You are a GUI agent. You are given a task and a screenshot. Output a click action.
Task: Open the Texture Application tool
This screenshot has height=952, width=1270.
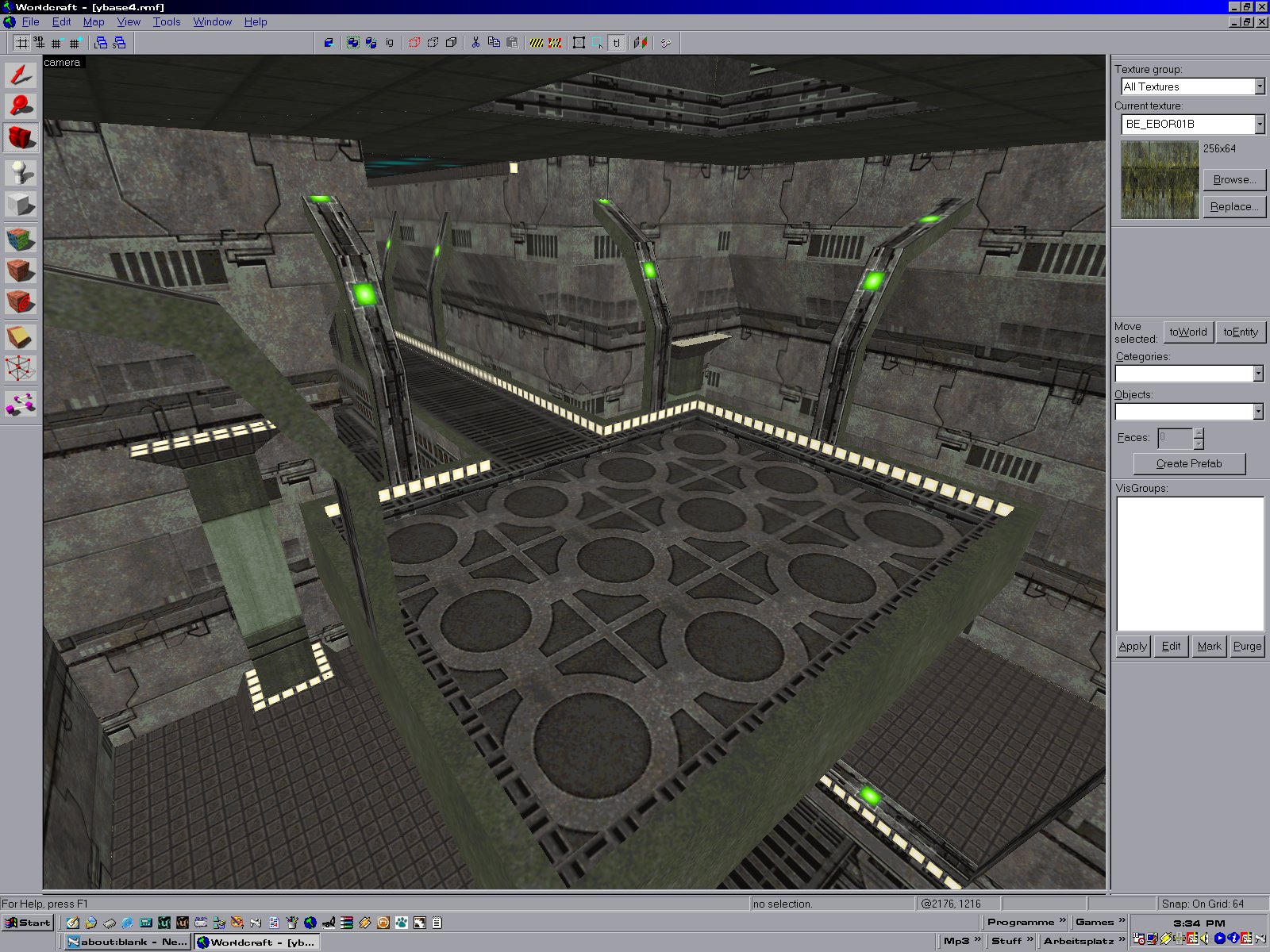click(21, 239)
